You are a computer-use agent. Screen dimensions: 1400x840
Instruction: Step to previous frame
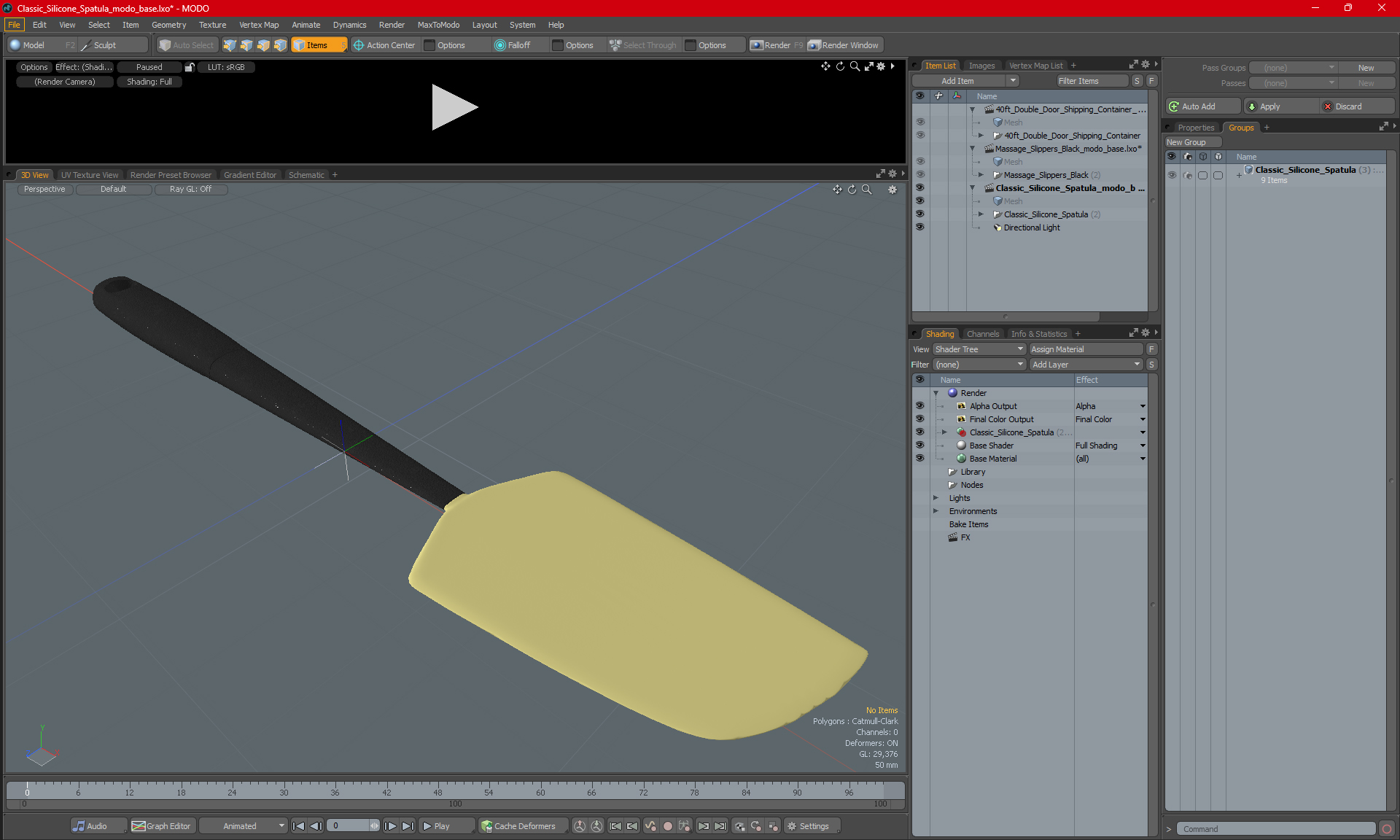click(x=316, y=826)
